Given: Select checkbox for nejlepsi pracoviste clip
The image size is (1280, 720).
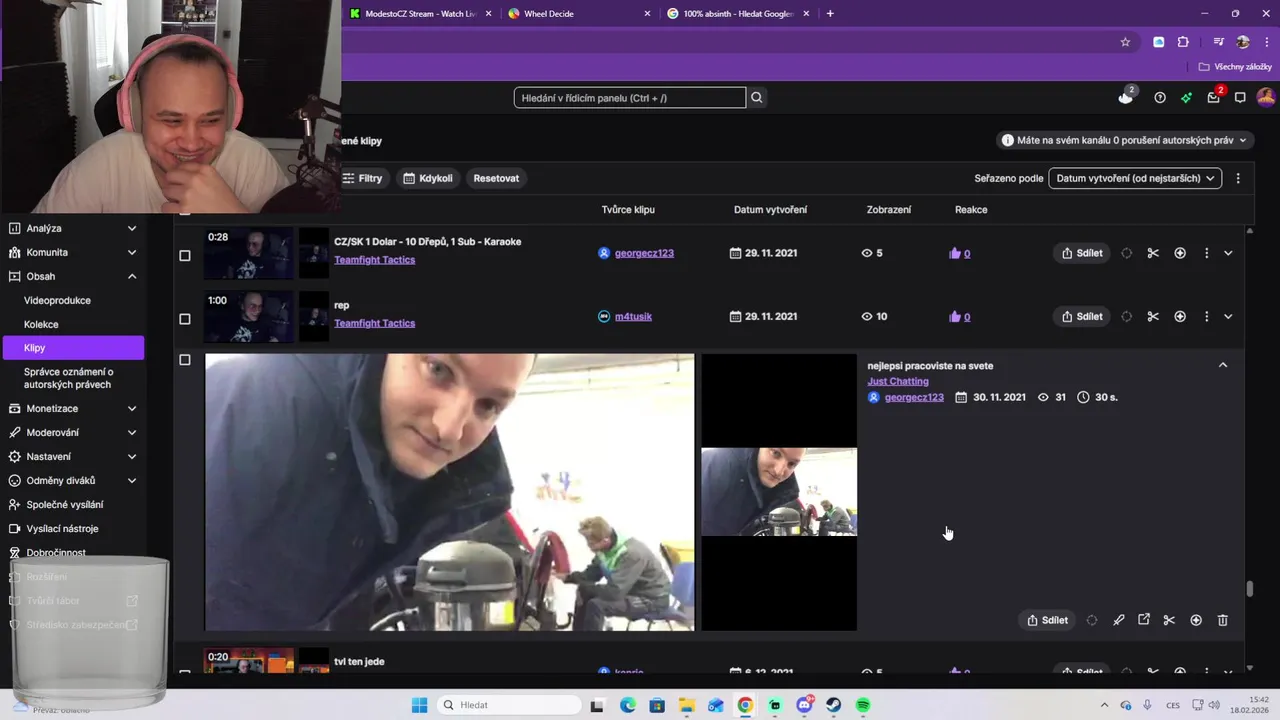Looking at the screenshot, I should pyautogui.click(x=184, y=360).
